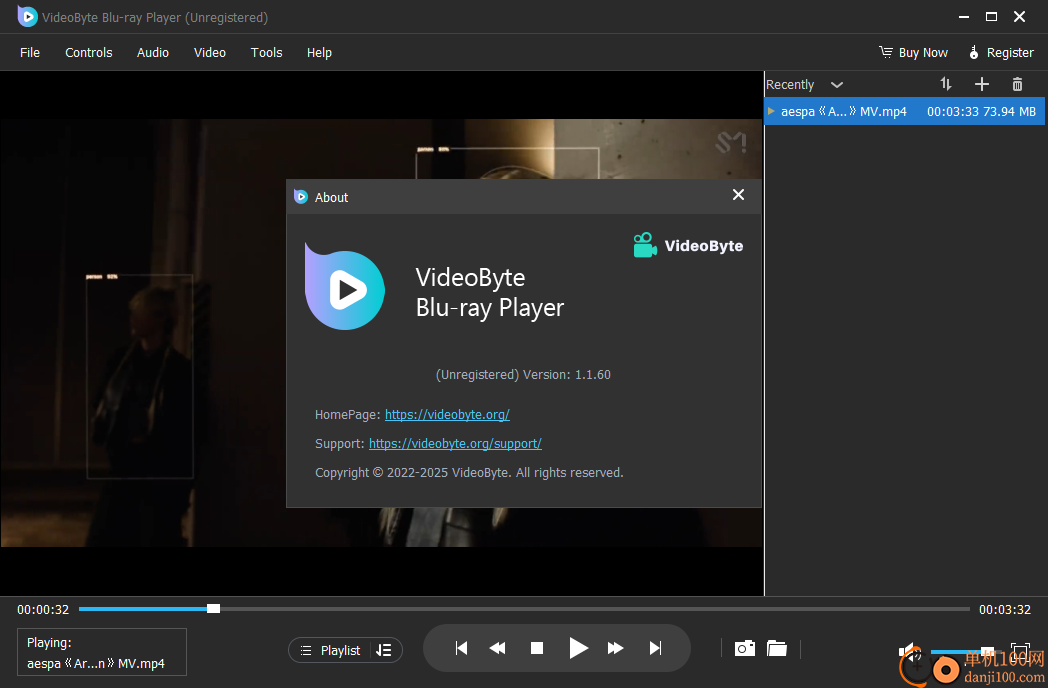Fast forward the video
The height and width of the screenshot is (688, 1048).
[616, 648]
